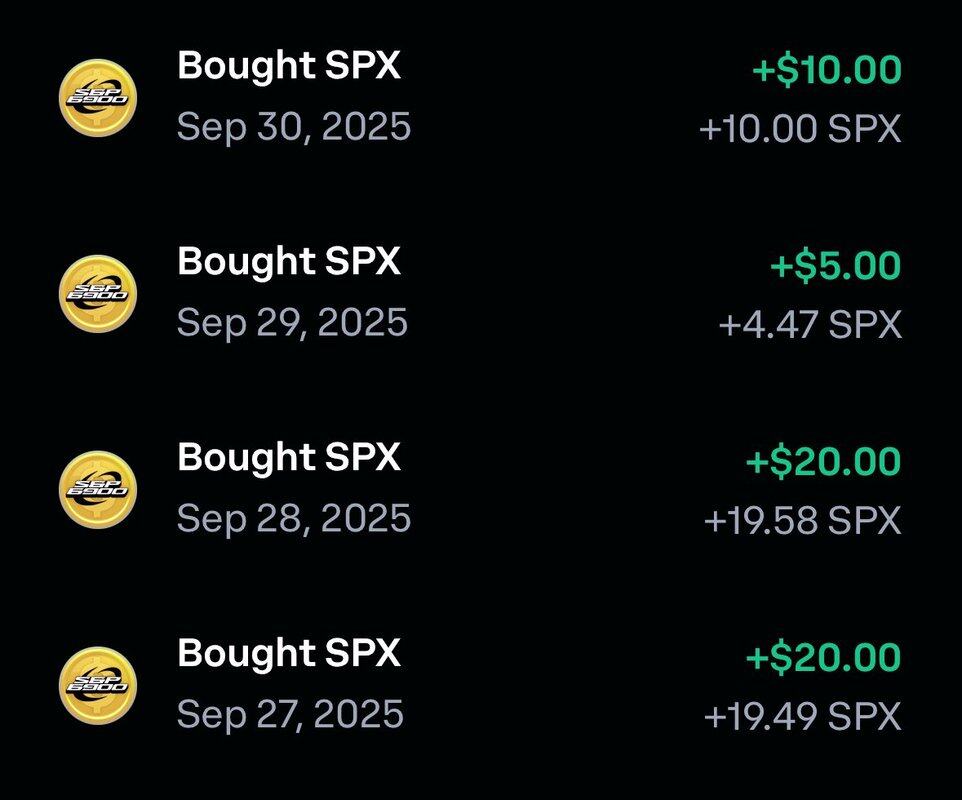
Task: Tap the +19.49 SPX quantity
Action: (x=803, y=717)
